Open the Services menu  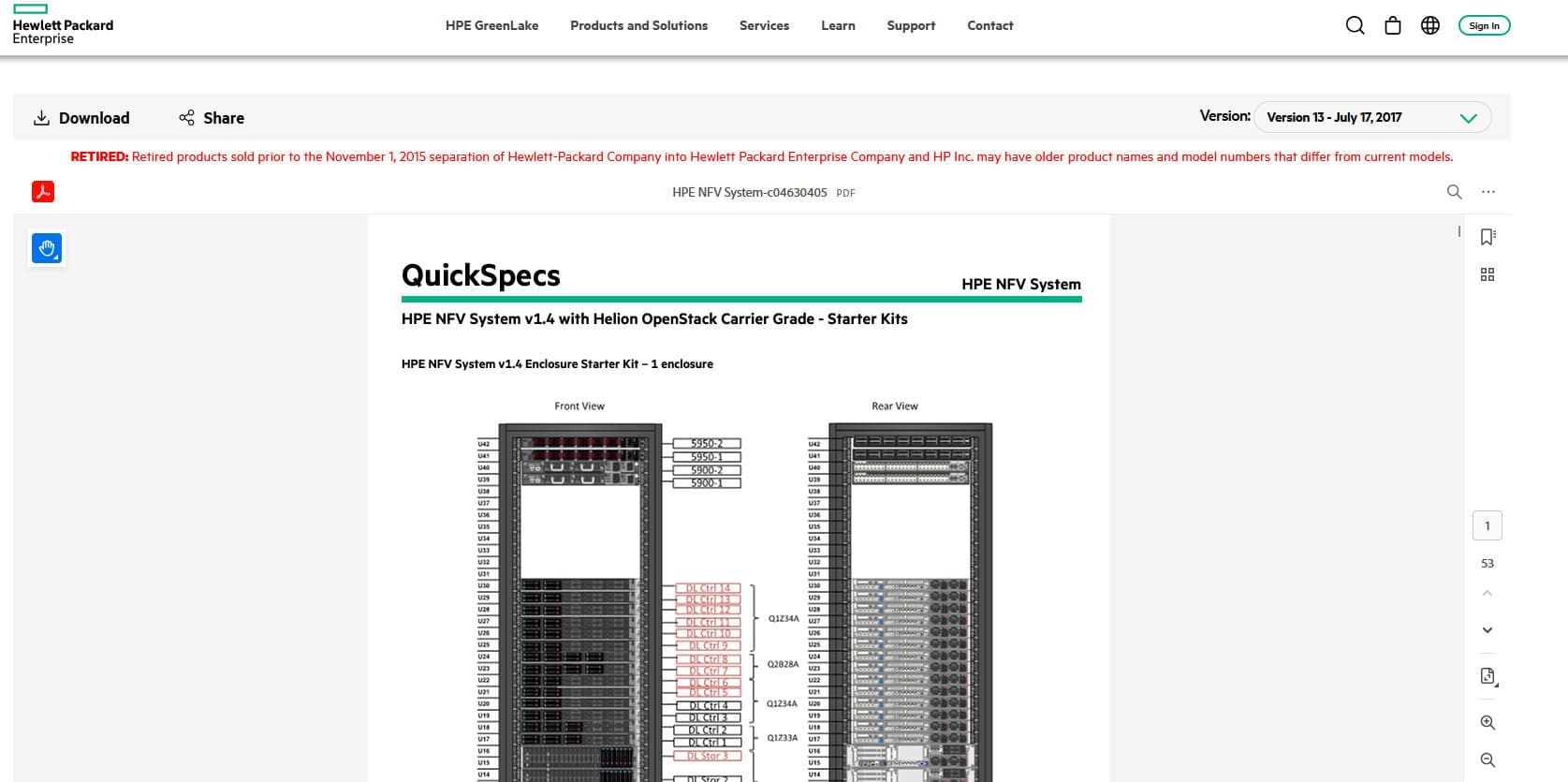tap(764, 25)
